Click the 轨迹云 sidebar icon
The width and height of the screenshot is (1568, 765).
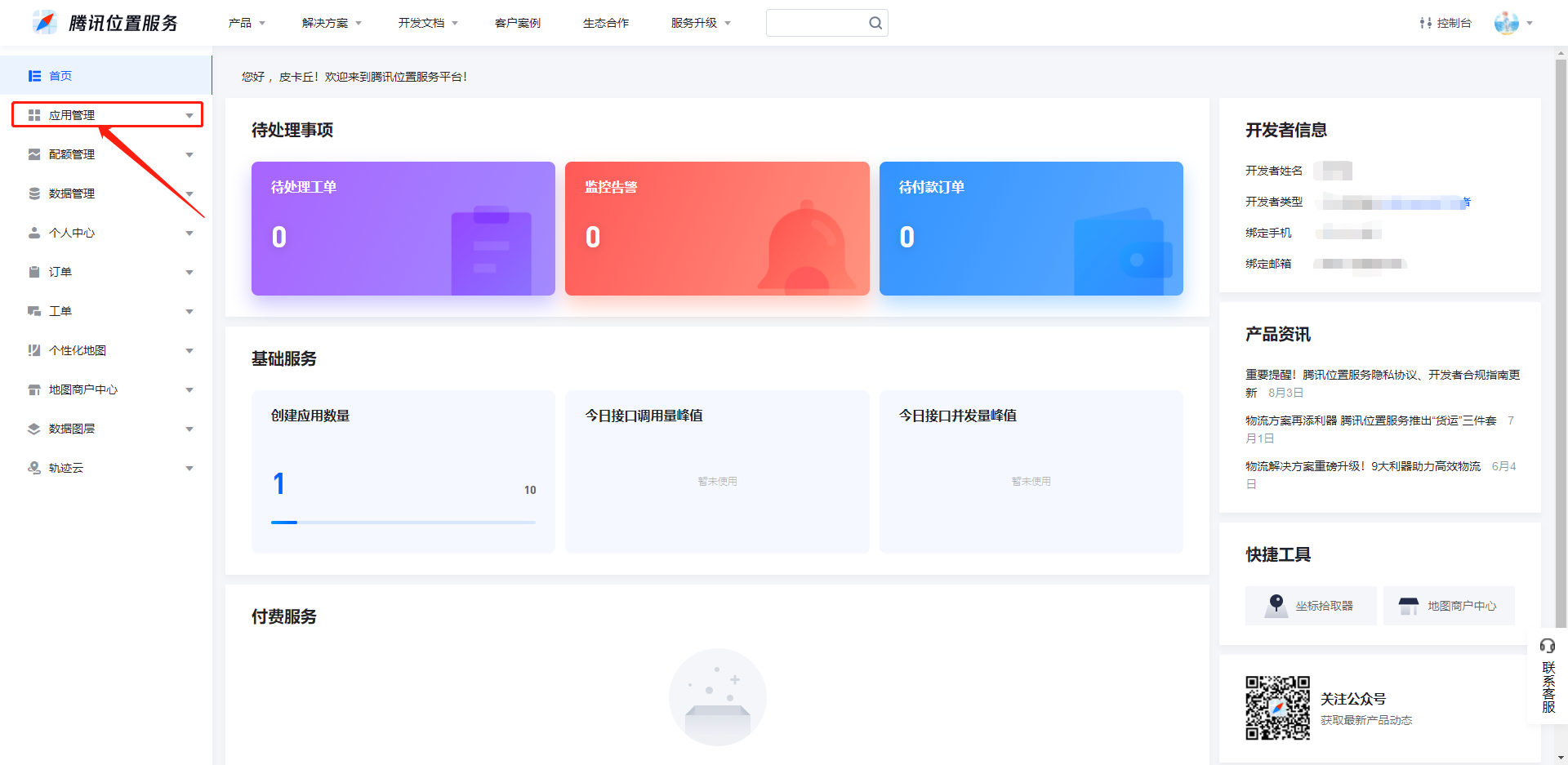click(x=34, y=468)
